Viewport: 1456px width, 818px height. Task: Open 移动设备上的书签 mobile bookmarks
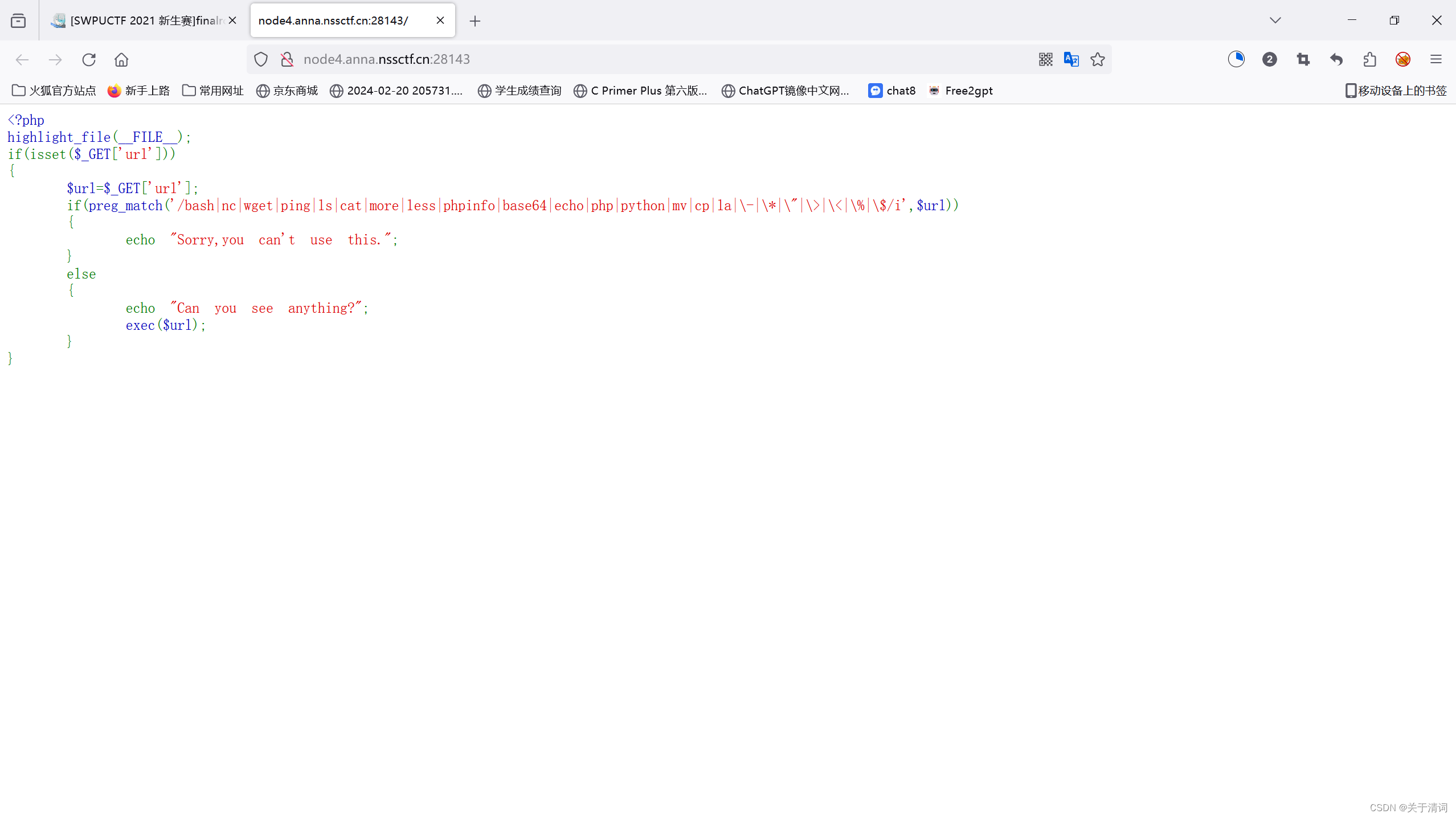(x=1396, y=91)
